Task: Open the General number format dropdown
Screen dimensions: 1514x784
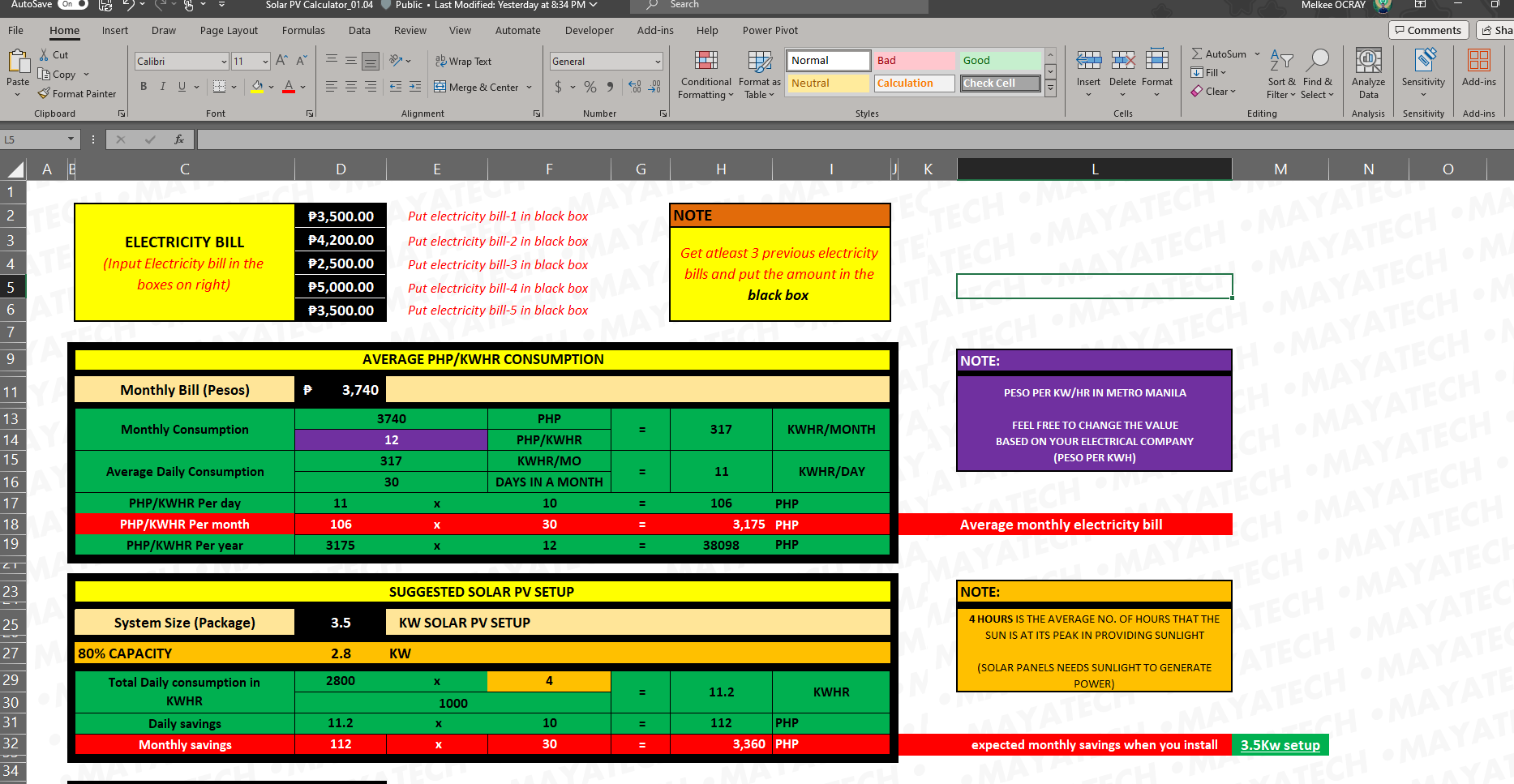Action: 657,61
